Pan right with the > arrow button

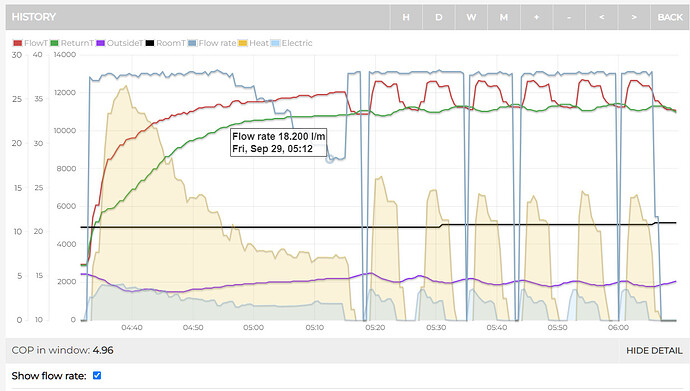click(x=634, y=17)
